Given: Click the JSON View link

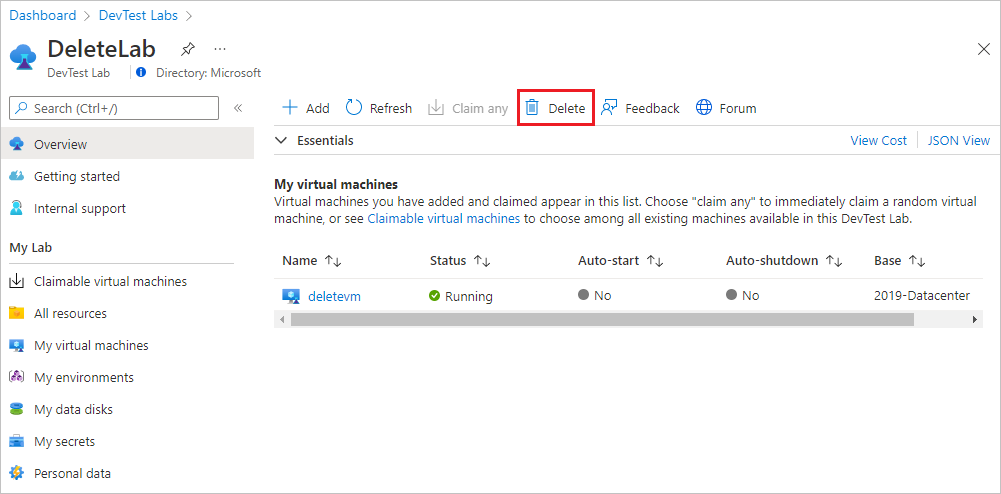Looking at the screenshot, I should 958,141.
